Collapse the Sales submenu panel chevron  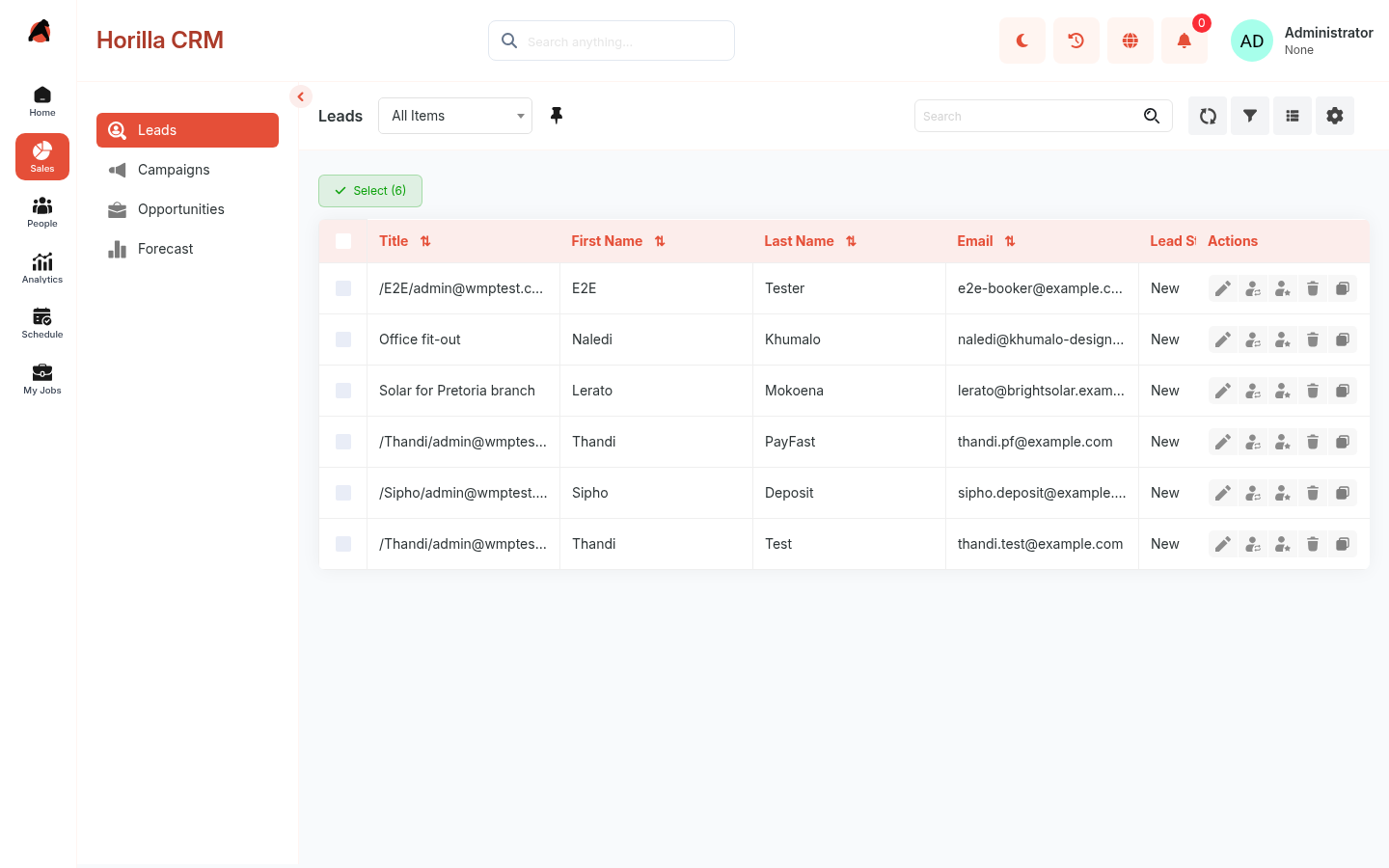pyautogui.click(x=301, y=96)
